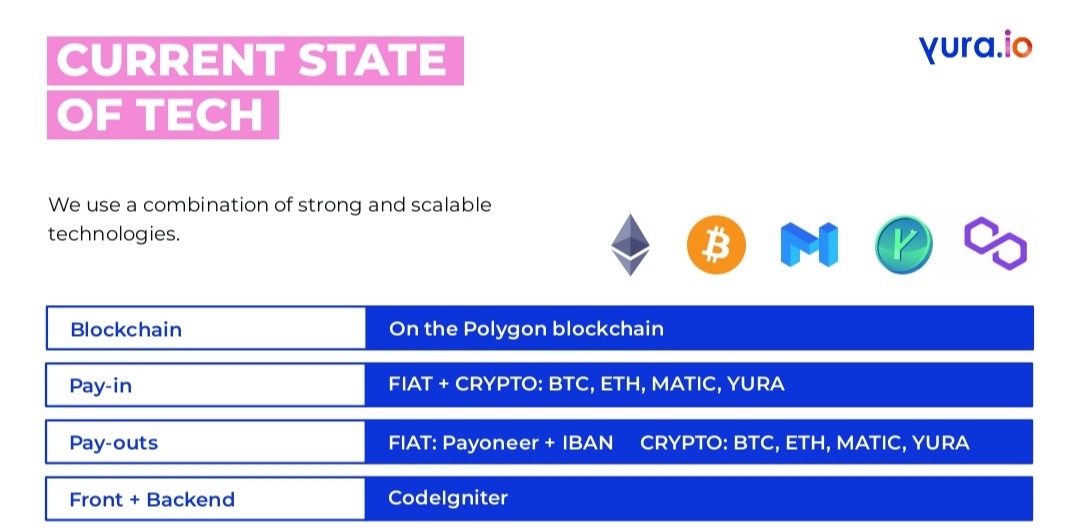This screenshot has width=1080, height=528.
Task: Click the blue Matic M logo
Action: pyautogui.click(x=809, y=245)
